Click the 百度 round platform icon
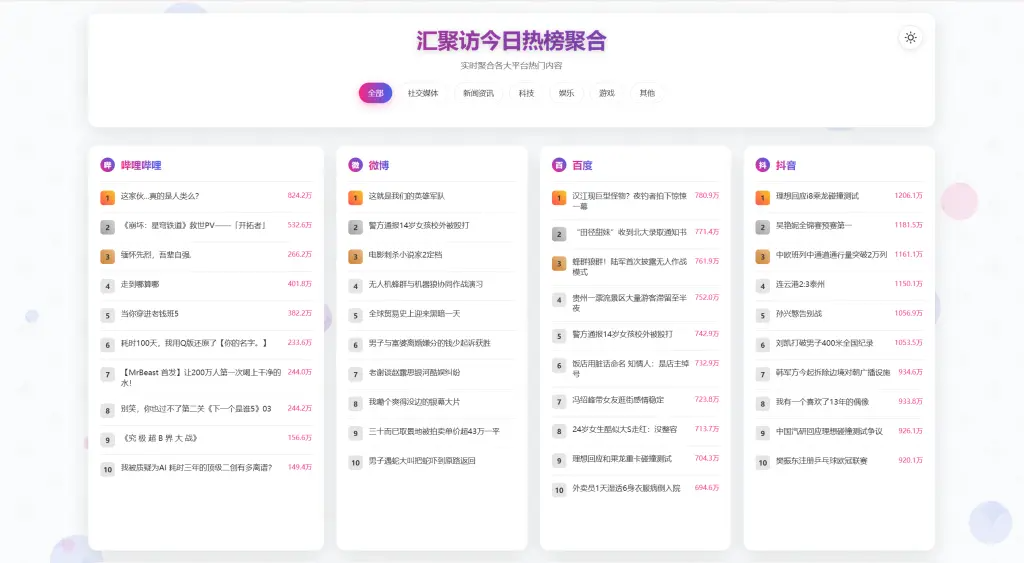 click(559, 165)
